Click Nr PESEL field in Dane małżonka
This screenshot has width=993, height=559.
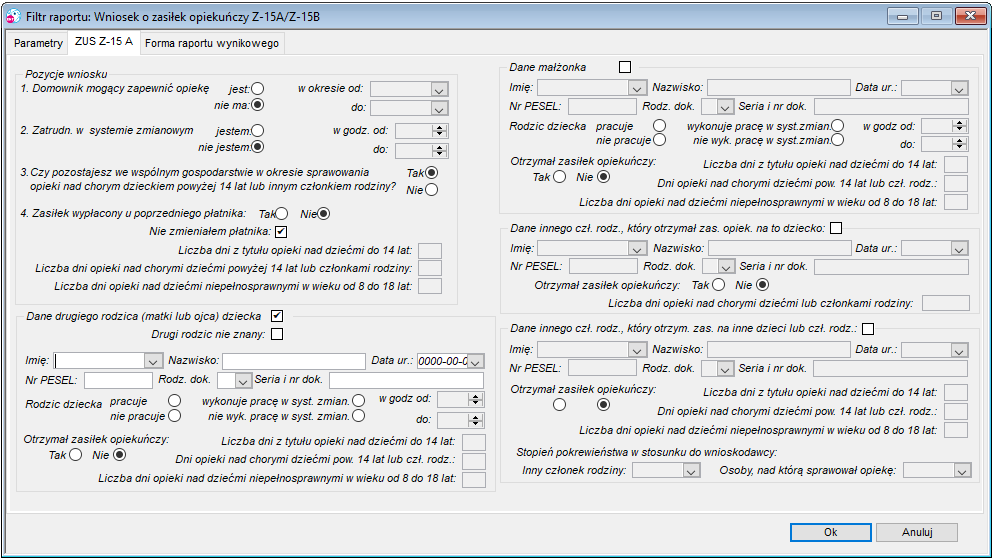tap(602, 106)
